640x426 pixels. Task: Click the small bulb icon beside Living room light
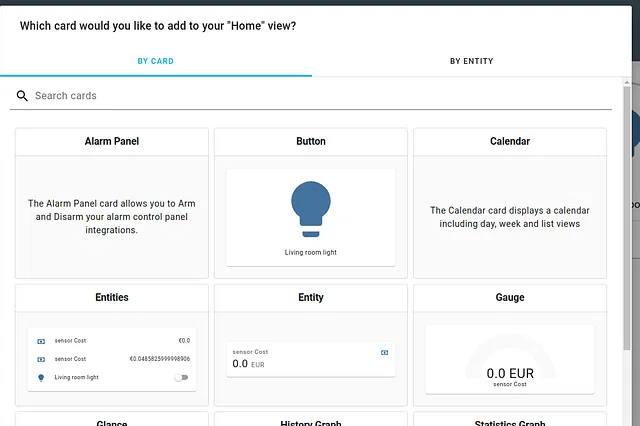(41, 377)
